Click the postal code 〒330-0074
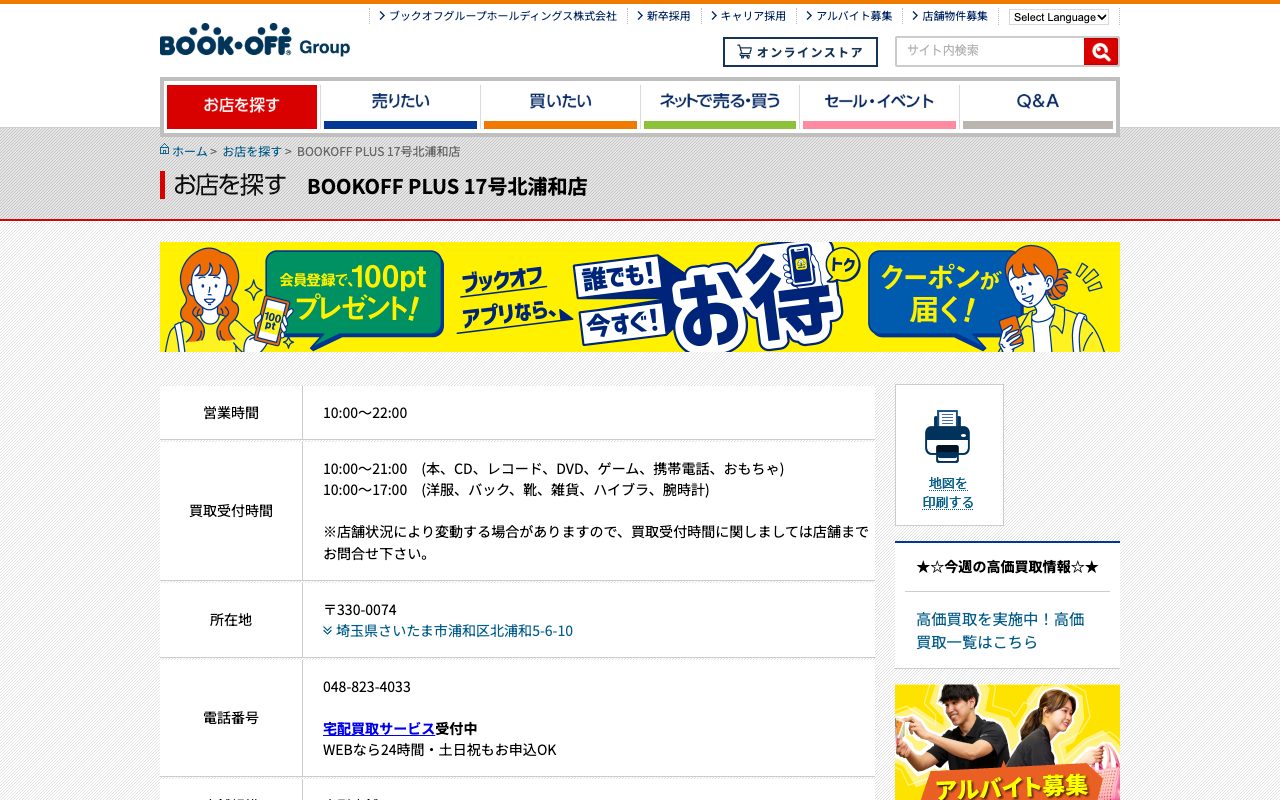This screenshot has height=800, width=1280. point(360,610)
